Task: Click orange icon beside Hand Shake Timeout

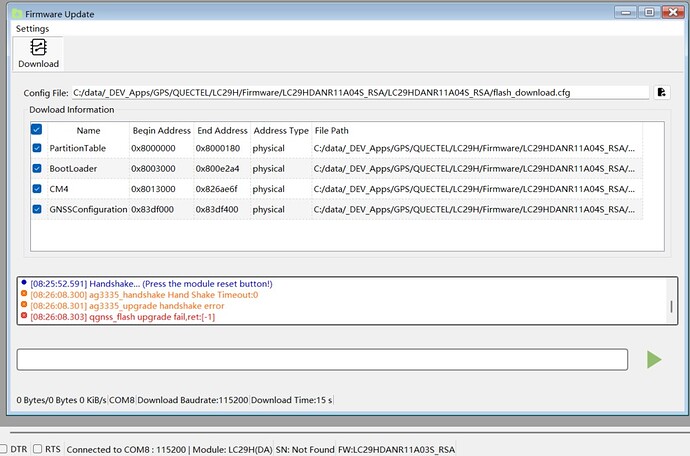Action: point(23,295)
